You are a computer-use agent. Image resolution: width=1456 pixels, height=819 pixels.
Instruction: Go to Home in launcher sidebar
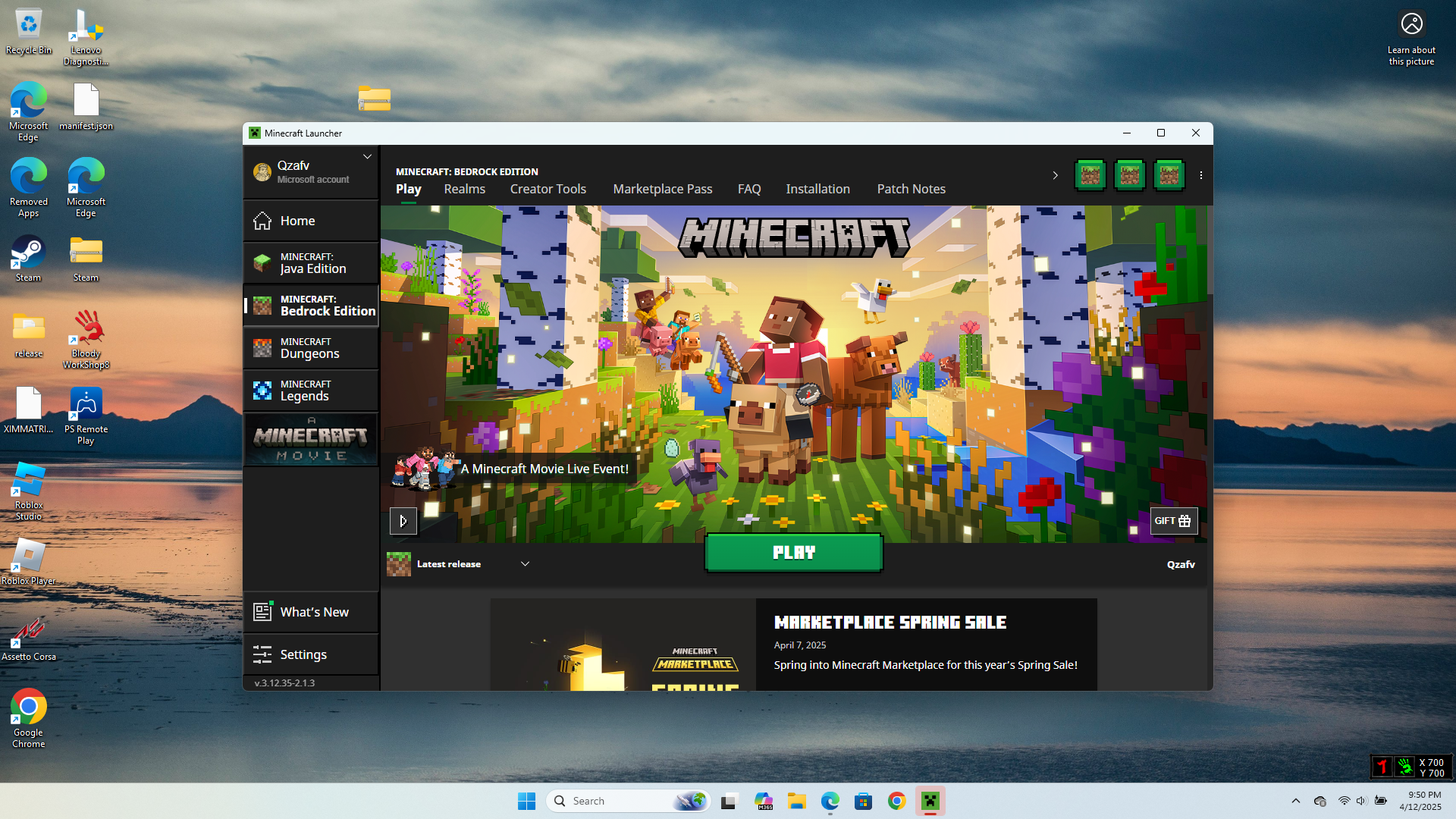coord(311,221)
